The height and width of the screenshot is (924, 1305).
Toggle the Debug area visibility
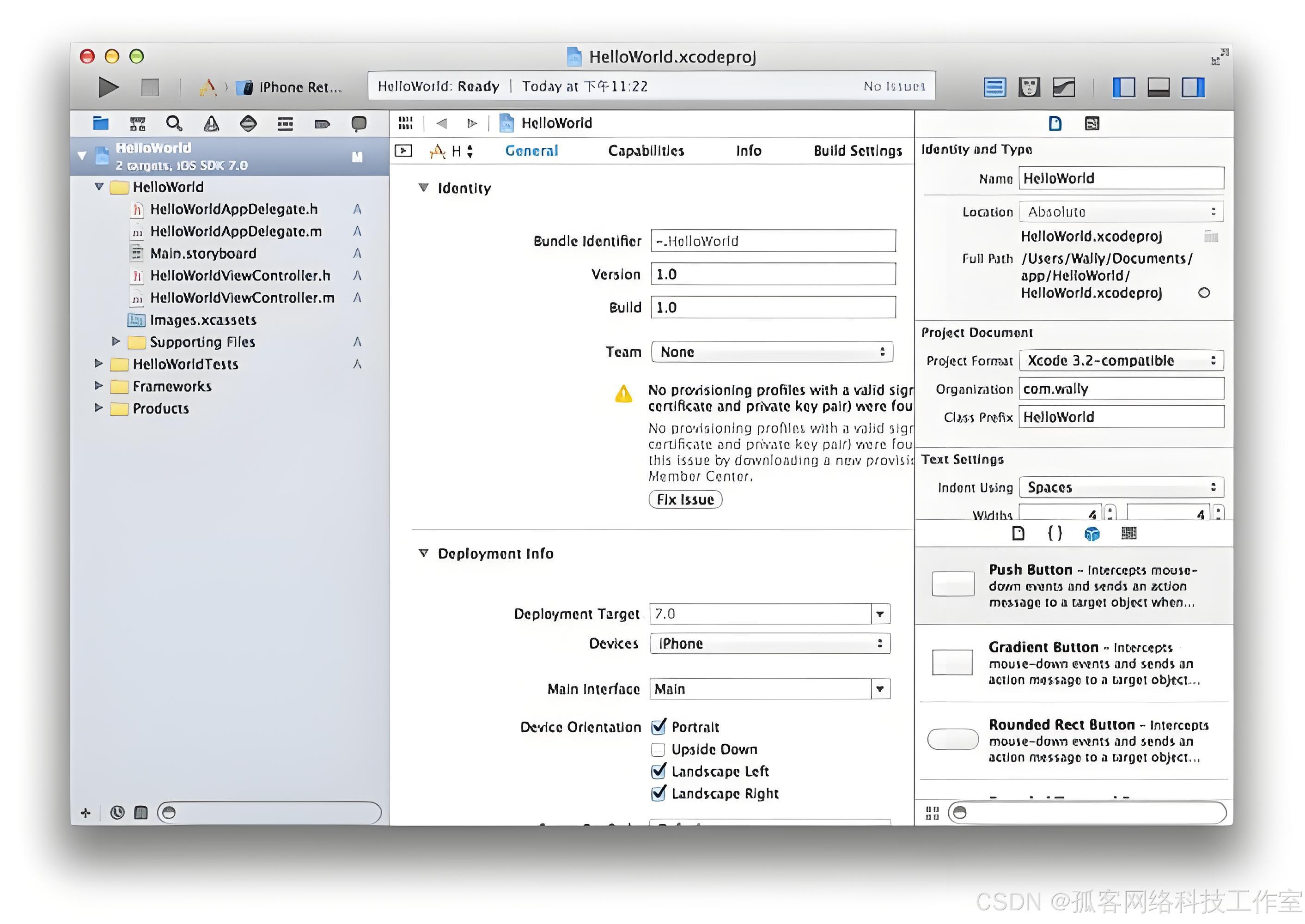pos(1158,87)
